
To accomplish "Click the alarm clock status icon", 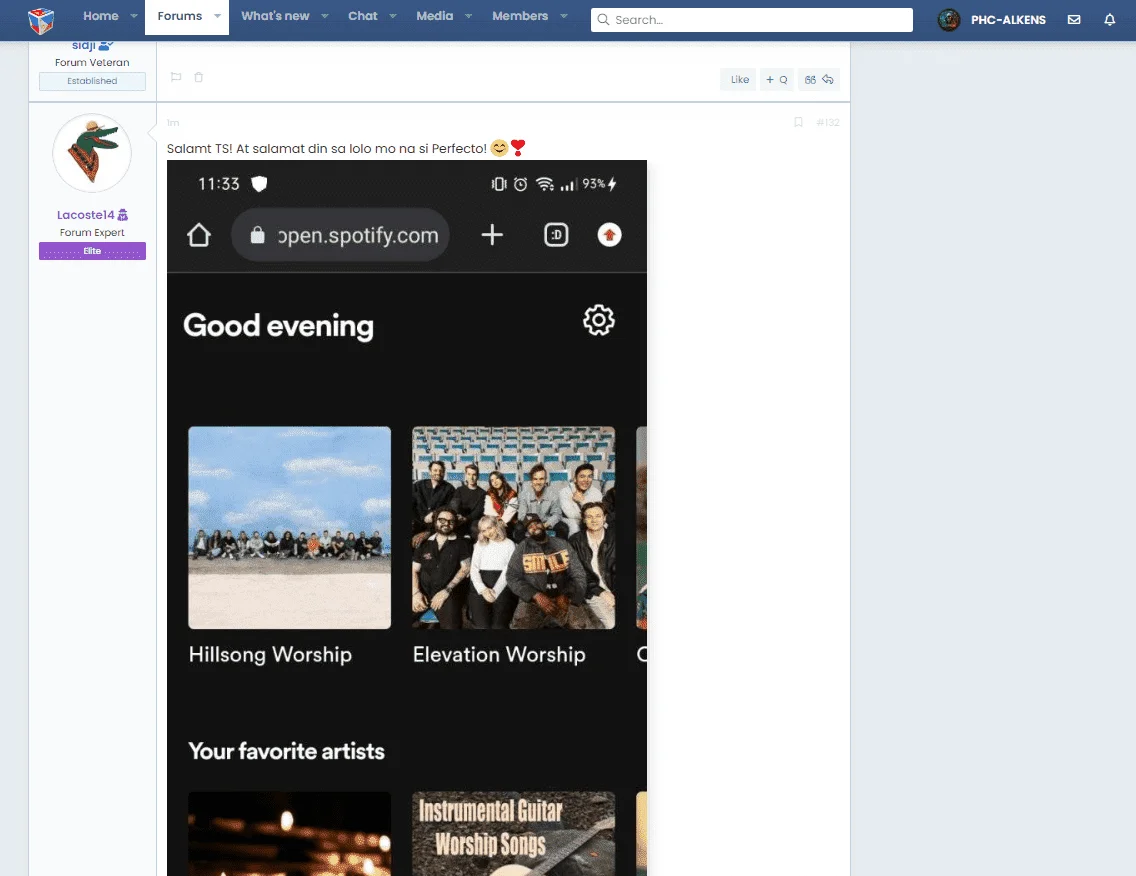I will click(x=520, y=184).
